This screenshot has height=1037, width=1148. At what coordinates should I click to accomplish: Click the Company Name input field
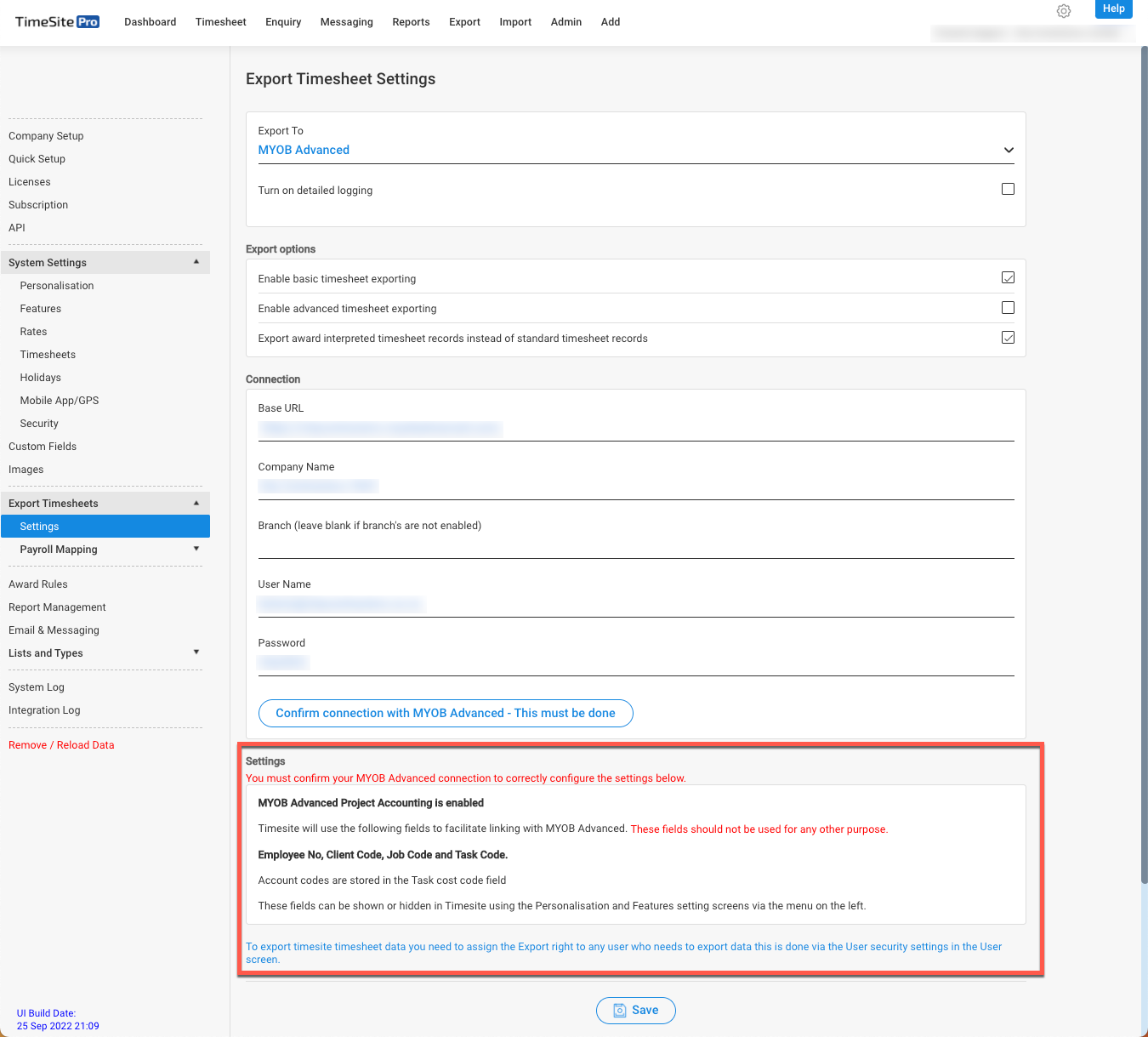click(x=636, y=487)
